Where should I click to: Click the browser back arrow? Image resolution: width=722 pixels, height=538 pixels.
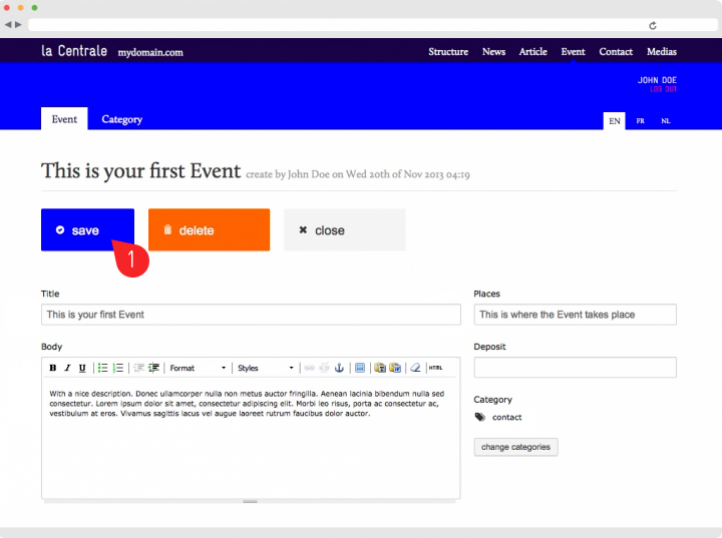[x=8, y=24]
